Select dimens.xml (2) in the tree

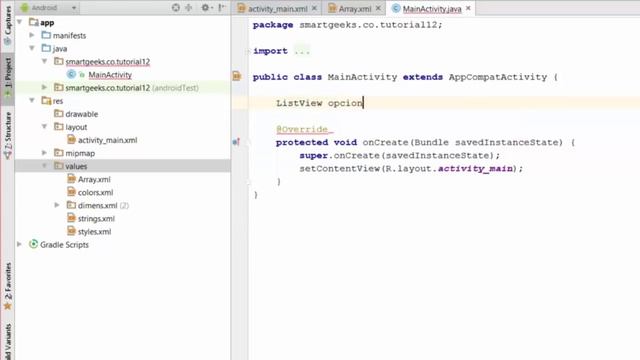[103, 205]
